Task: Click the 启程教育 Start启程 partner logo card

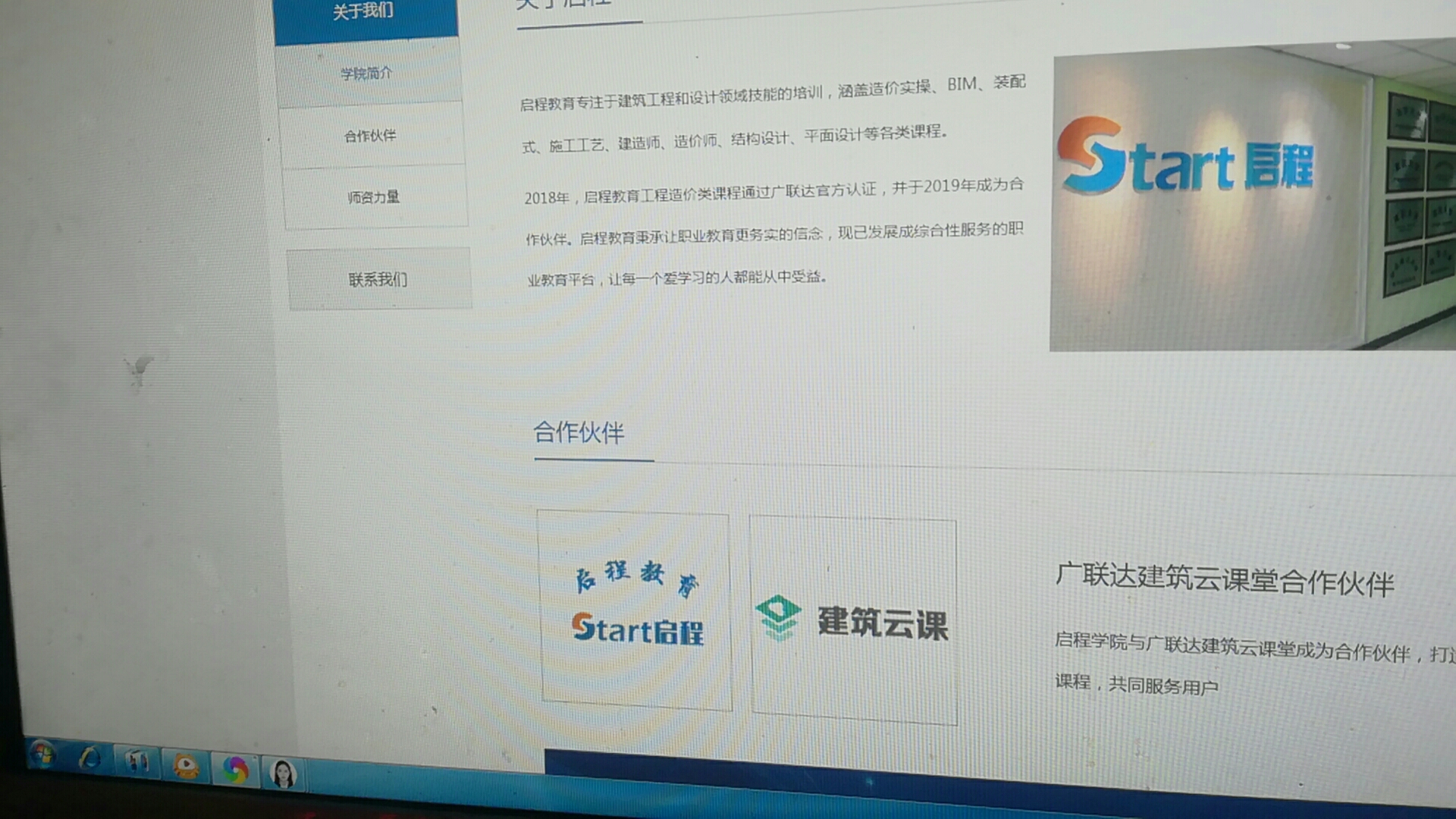Action: (635, 610)
